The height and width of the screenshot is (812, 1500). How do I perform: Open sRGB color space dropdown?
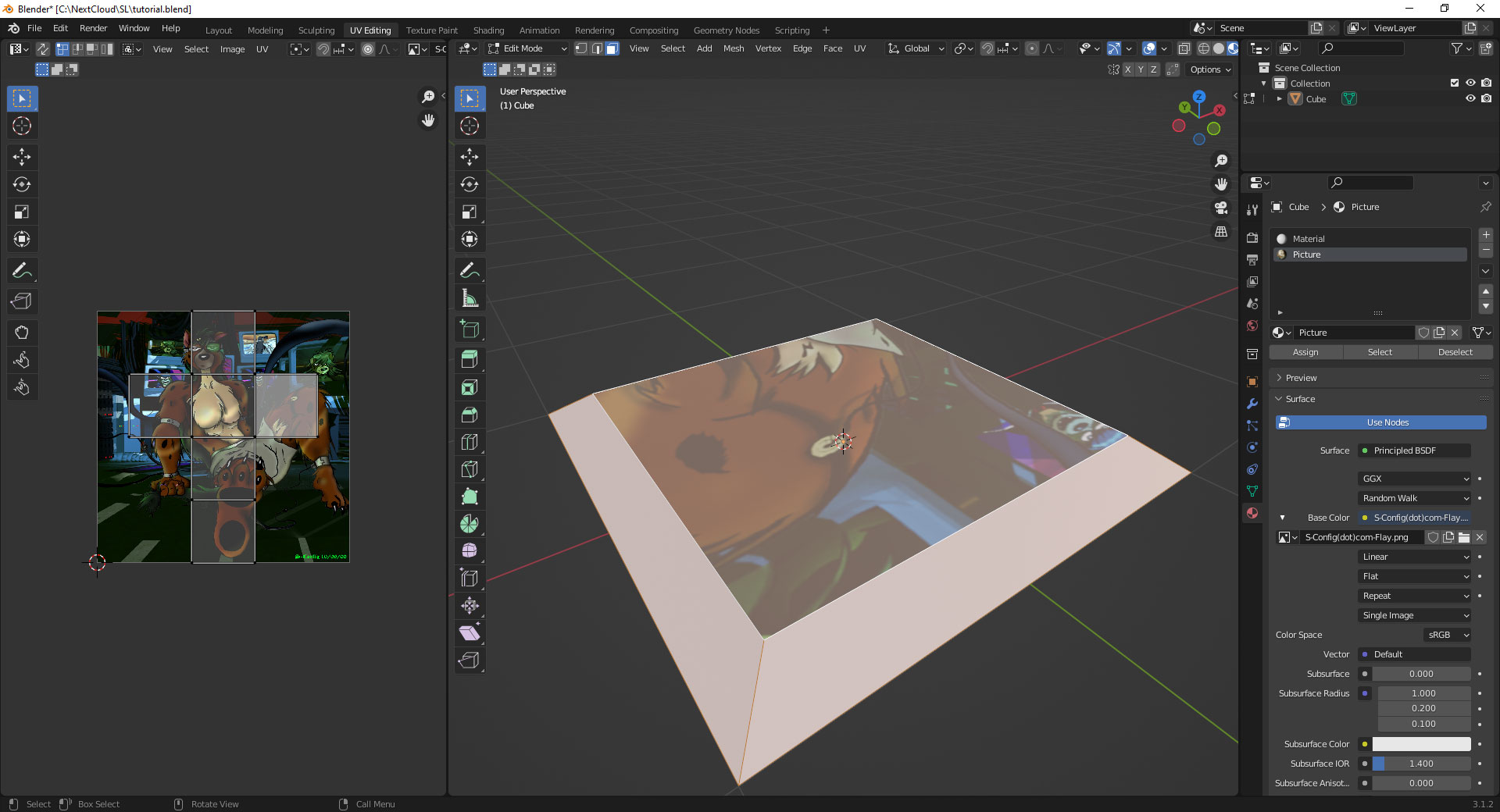(1448, 635)
